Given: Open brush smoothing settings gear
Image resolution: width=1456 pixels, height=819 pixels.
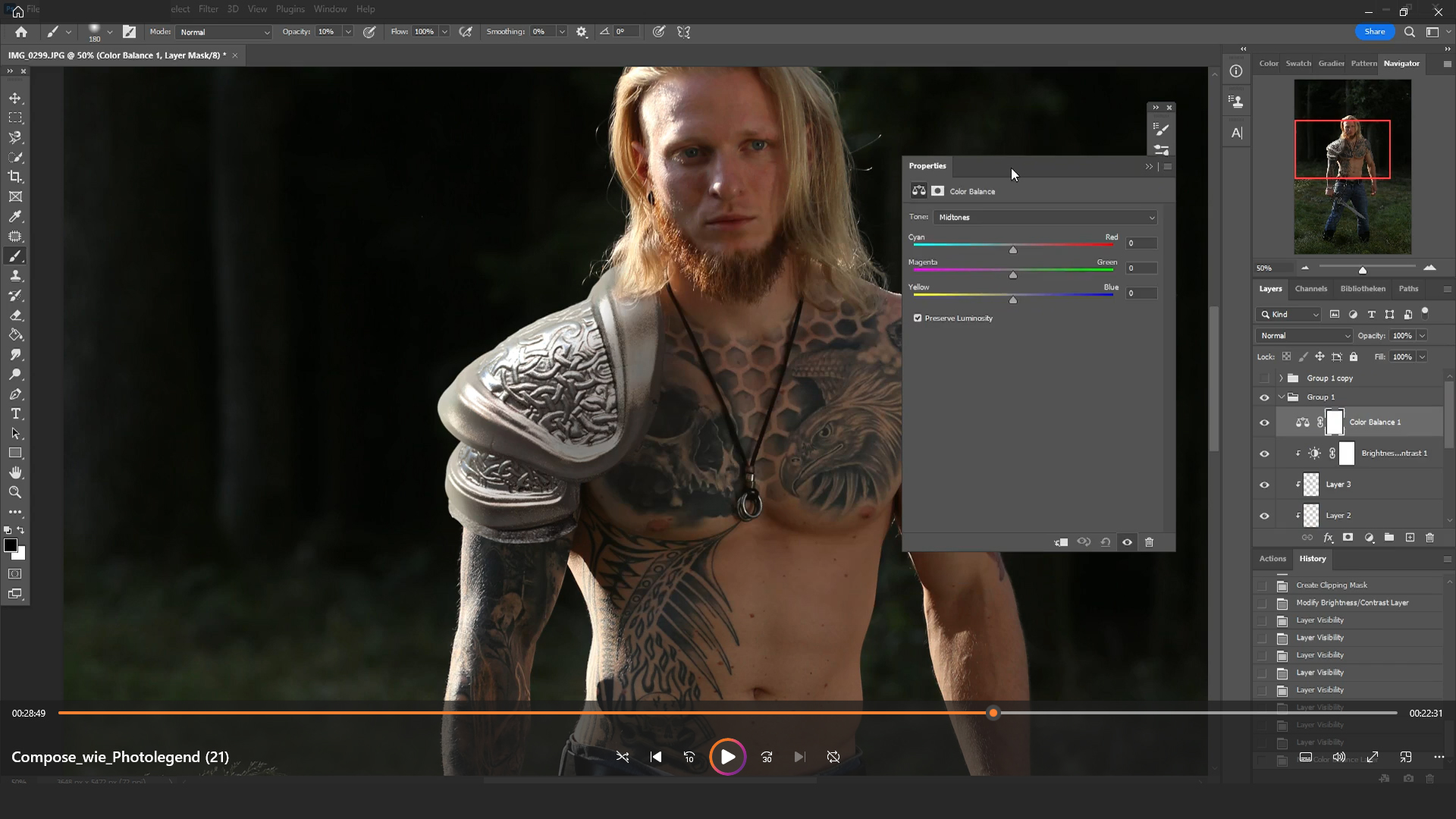Looking at the screenshot, I should click(582, 32).
